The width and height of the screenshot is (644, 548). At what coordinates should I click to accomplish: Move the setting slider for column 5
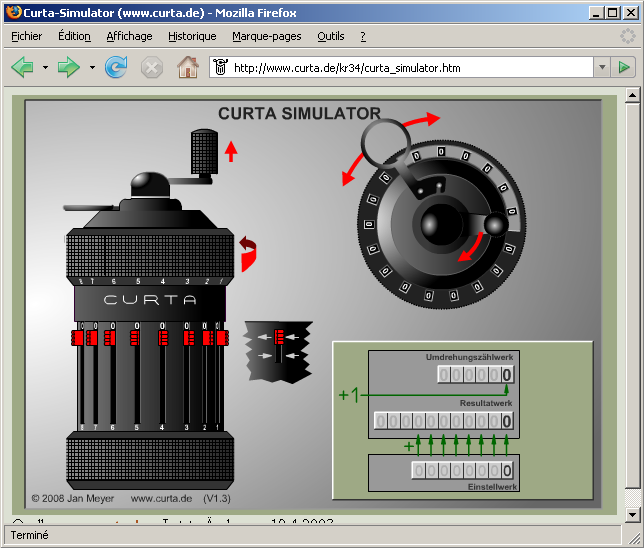[x=135, y=338]
